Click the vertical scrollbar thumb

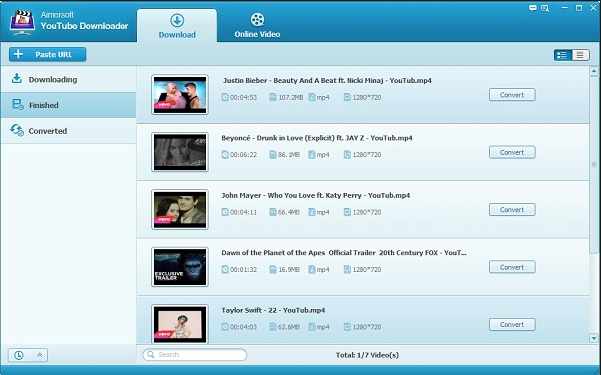pyautogui.click(x=594, y=165)
